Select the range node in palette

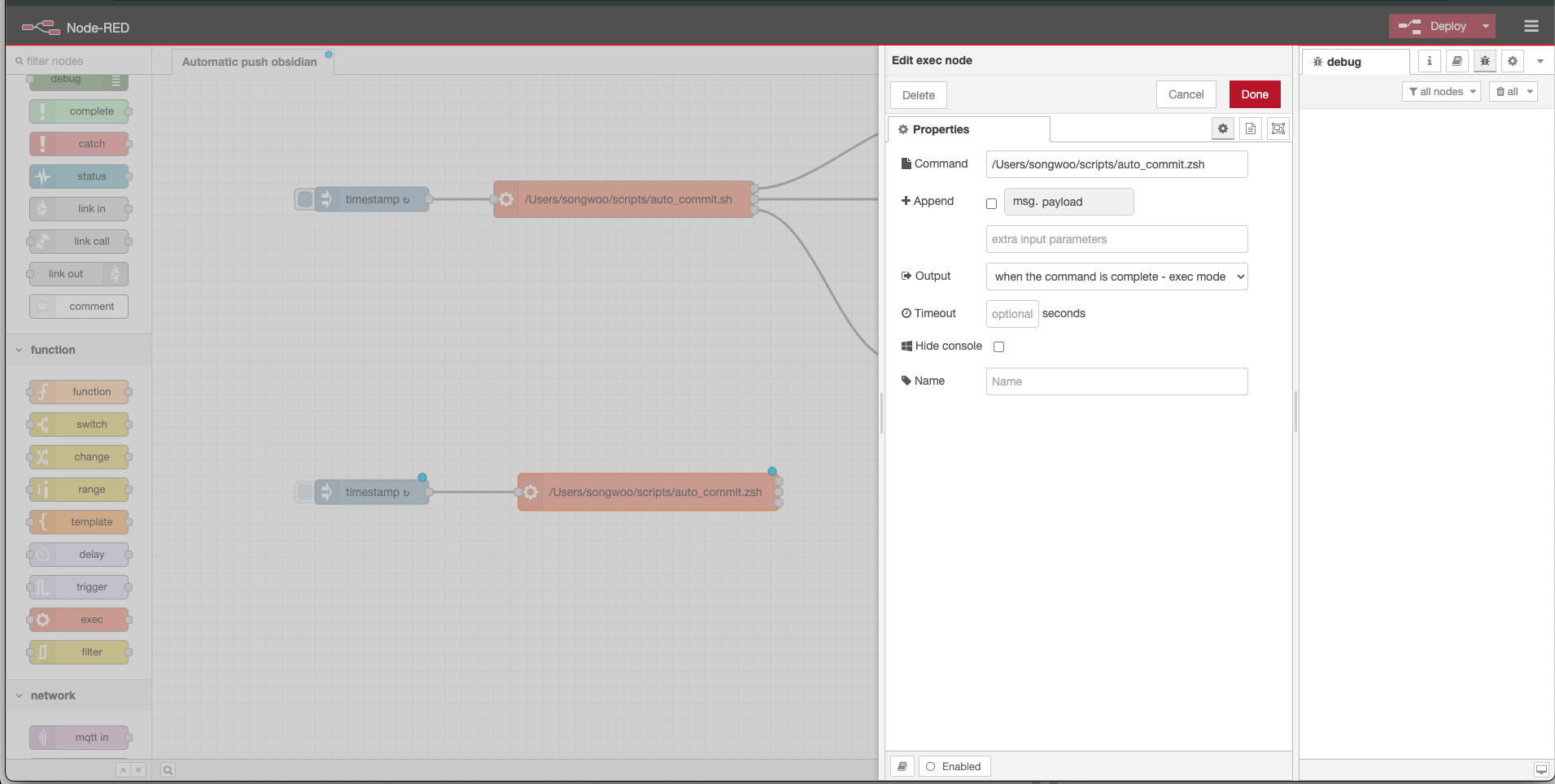point(79,490)
